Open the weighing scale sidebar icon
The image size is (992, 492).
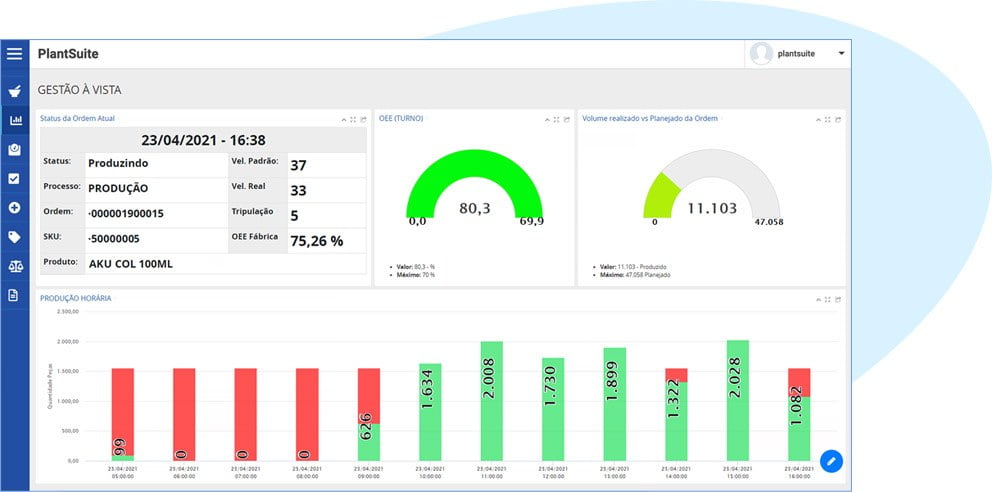click(15, 149)
